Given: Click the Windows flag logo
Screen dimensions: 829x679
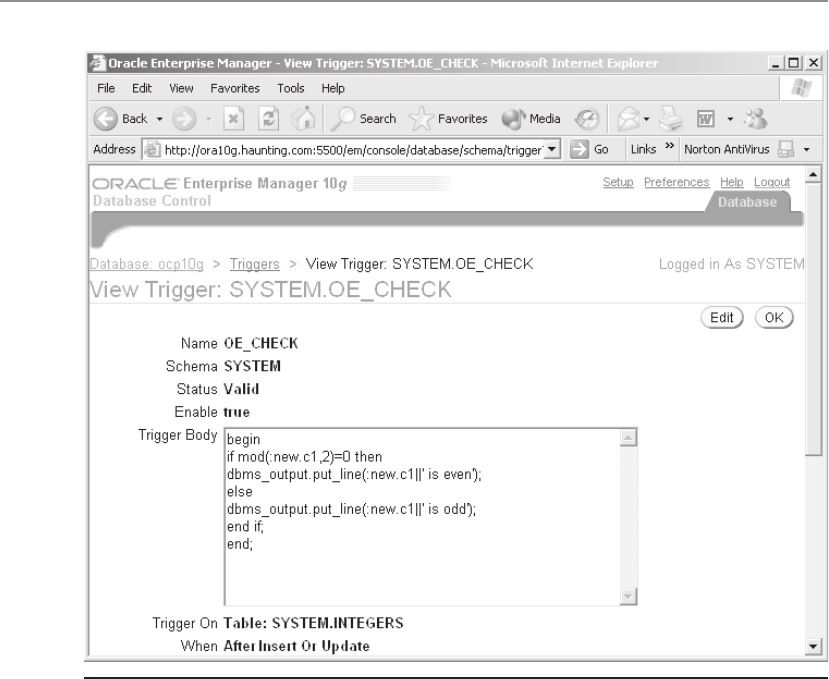Looking at the screenshot, I should (x=802, y=88).
